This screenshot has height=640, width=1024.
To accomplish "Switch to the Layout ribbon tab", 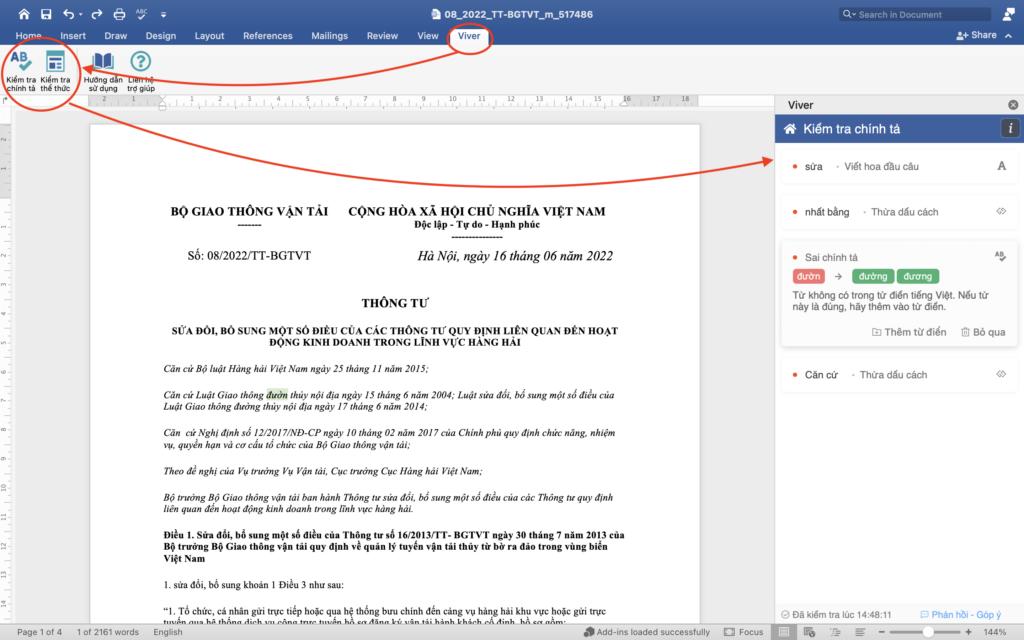I will coord(209,36).
